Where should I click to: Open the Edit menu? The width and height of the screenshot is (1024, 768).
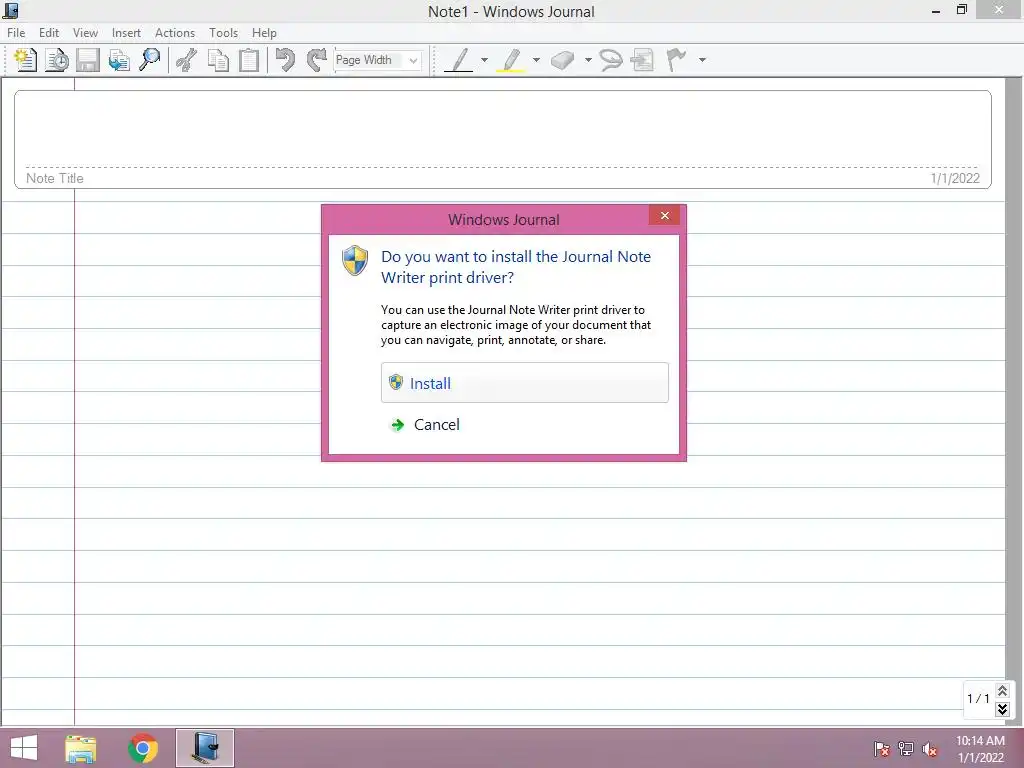point(49,33)
